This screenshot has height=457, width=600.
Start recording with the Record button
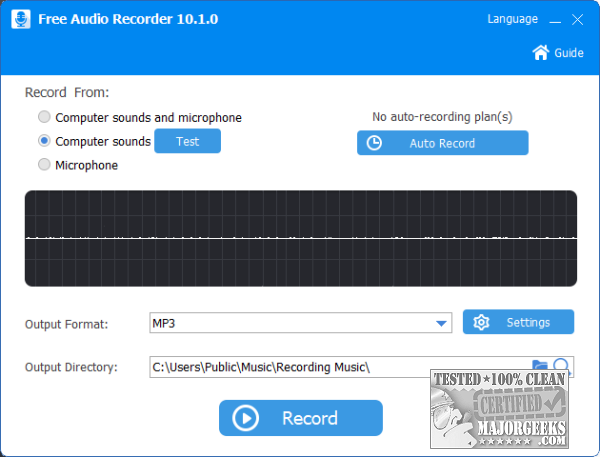point(301,418)
